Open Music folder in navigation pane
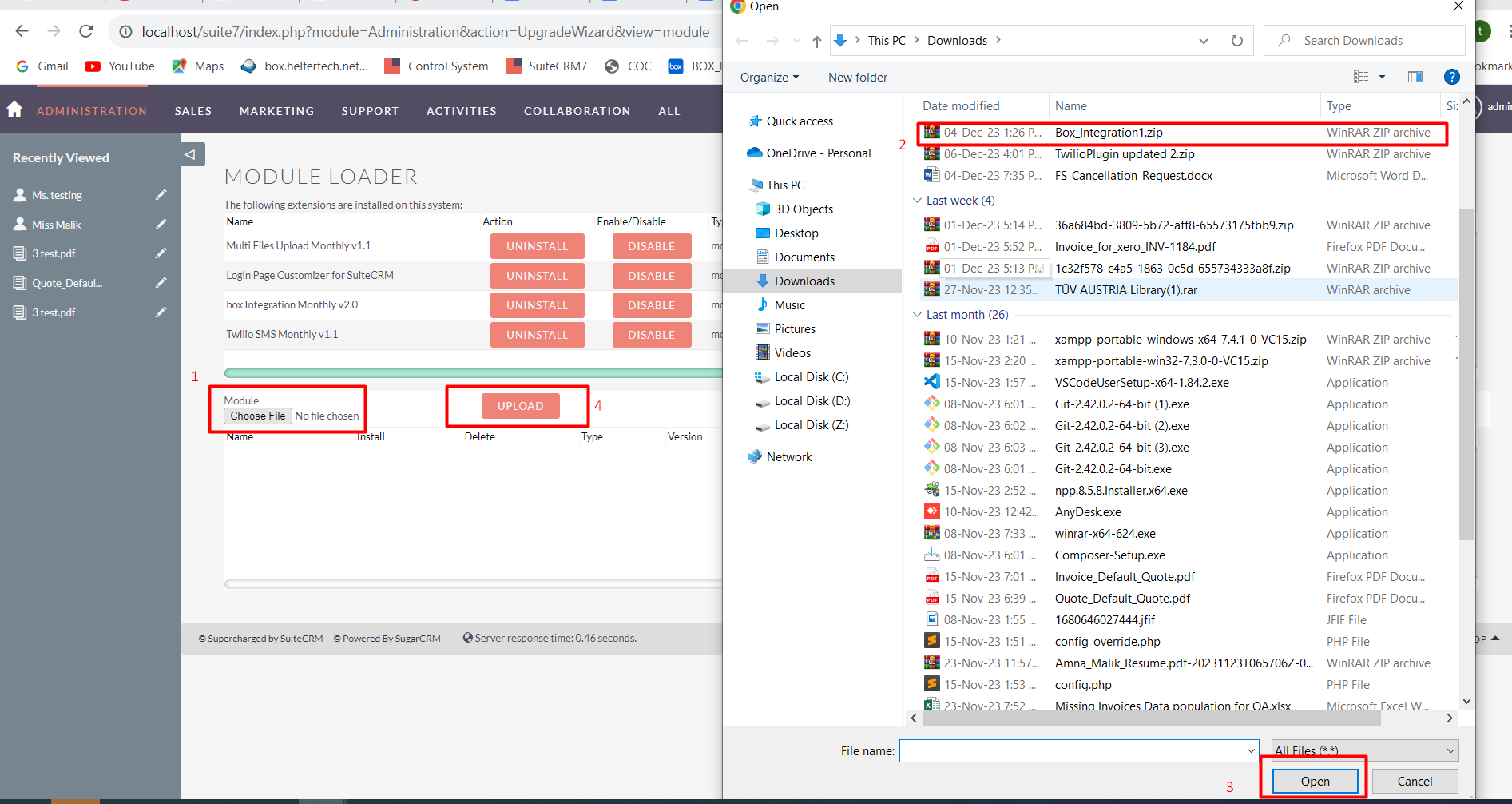This screenshot has height=804, width=1512. (780, 305)
